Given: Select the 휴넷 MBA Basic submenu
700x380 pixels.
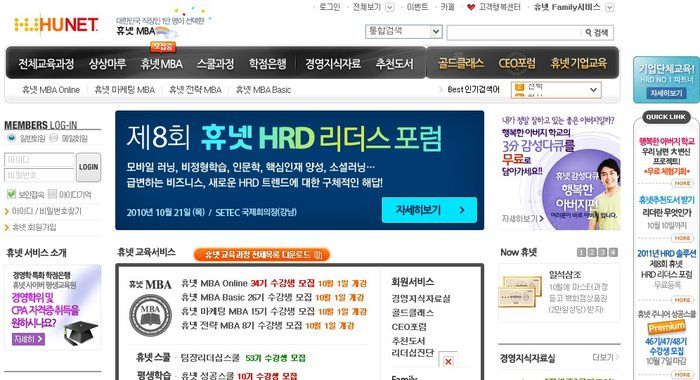Looking at the screenshot, I should (263, 90).
